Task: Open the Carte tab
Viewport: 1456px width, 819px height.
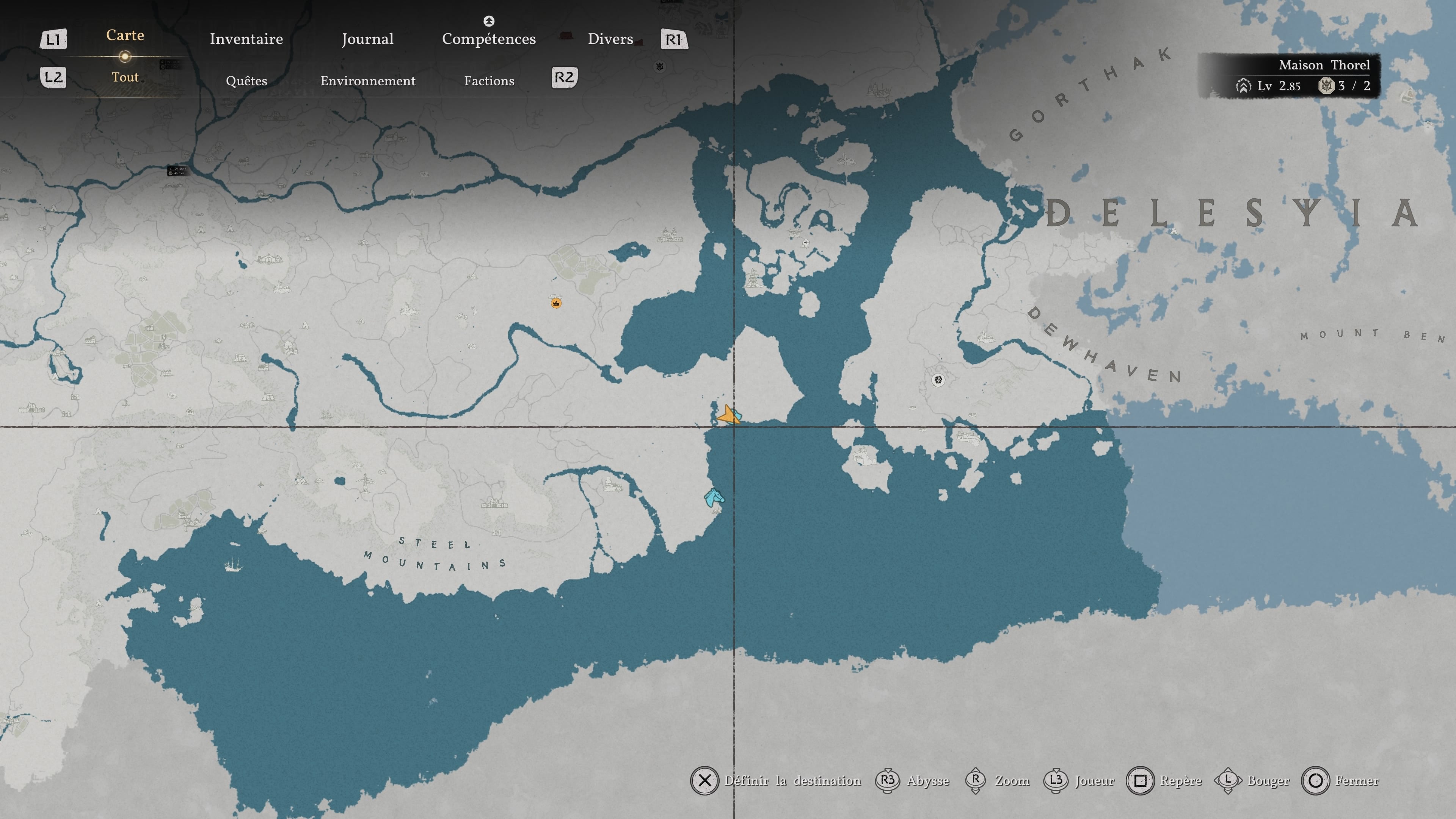Action: 125,35
